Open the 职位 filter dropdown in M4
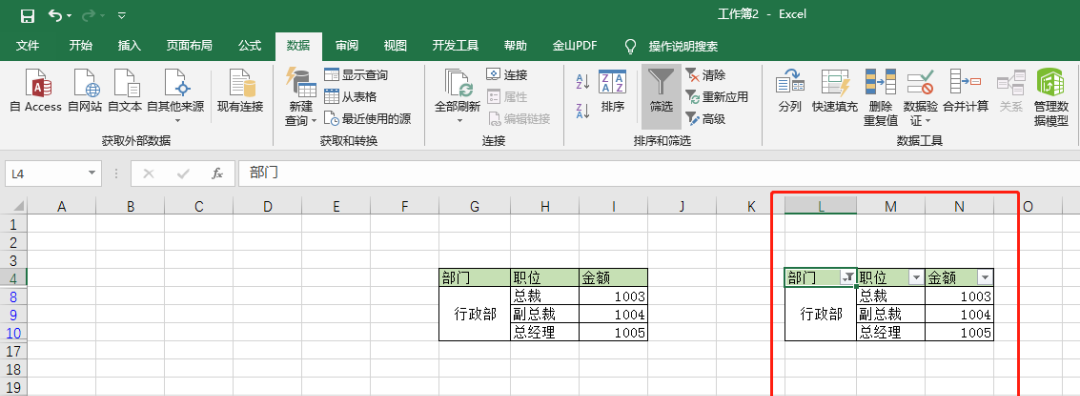The width and height of the screenshot is (1080, 396). pyautogui.click(x=915, y=277)
